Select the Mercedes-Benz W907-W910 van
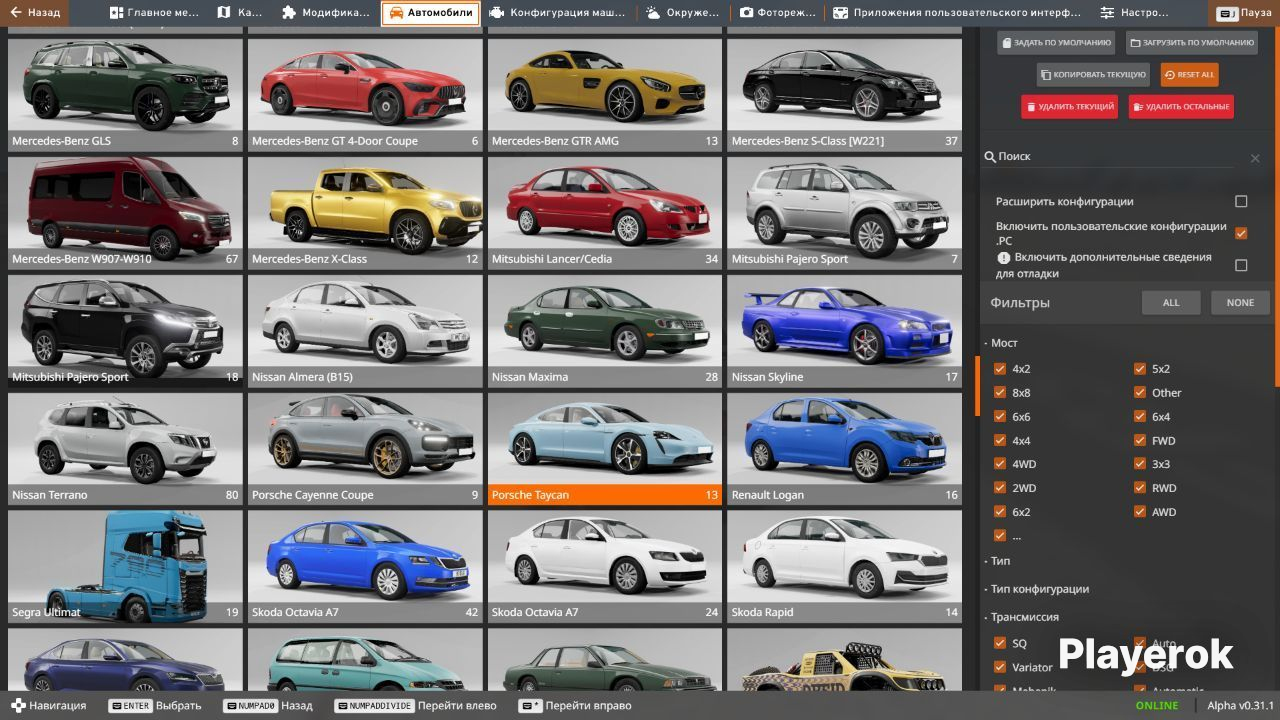 [125, 212]
